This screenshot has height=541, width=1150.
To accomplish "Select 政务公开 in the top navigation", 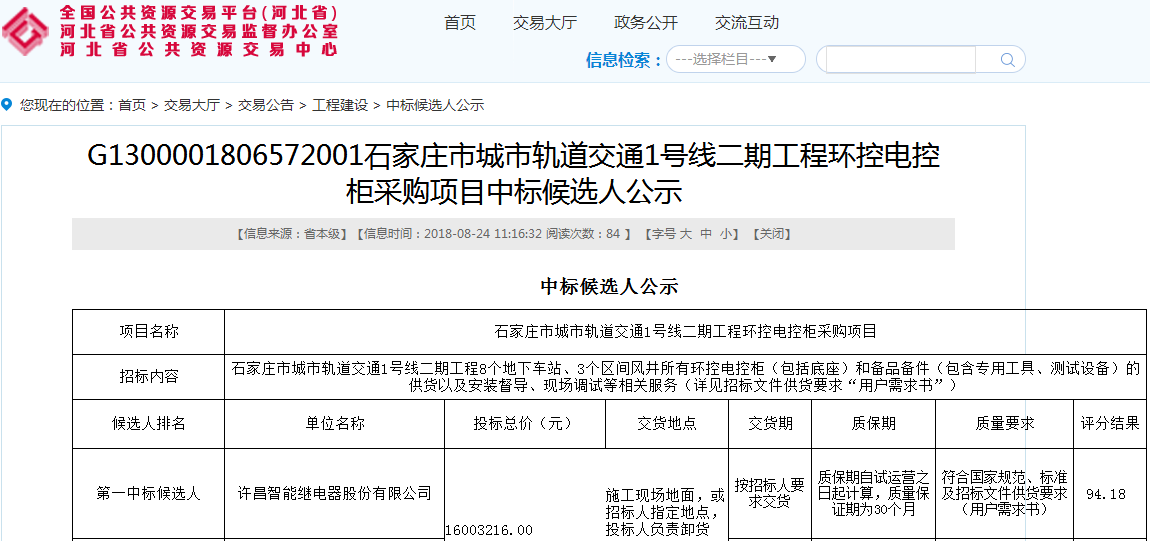I will [646, 23].
